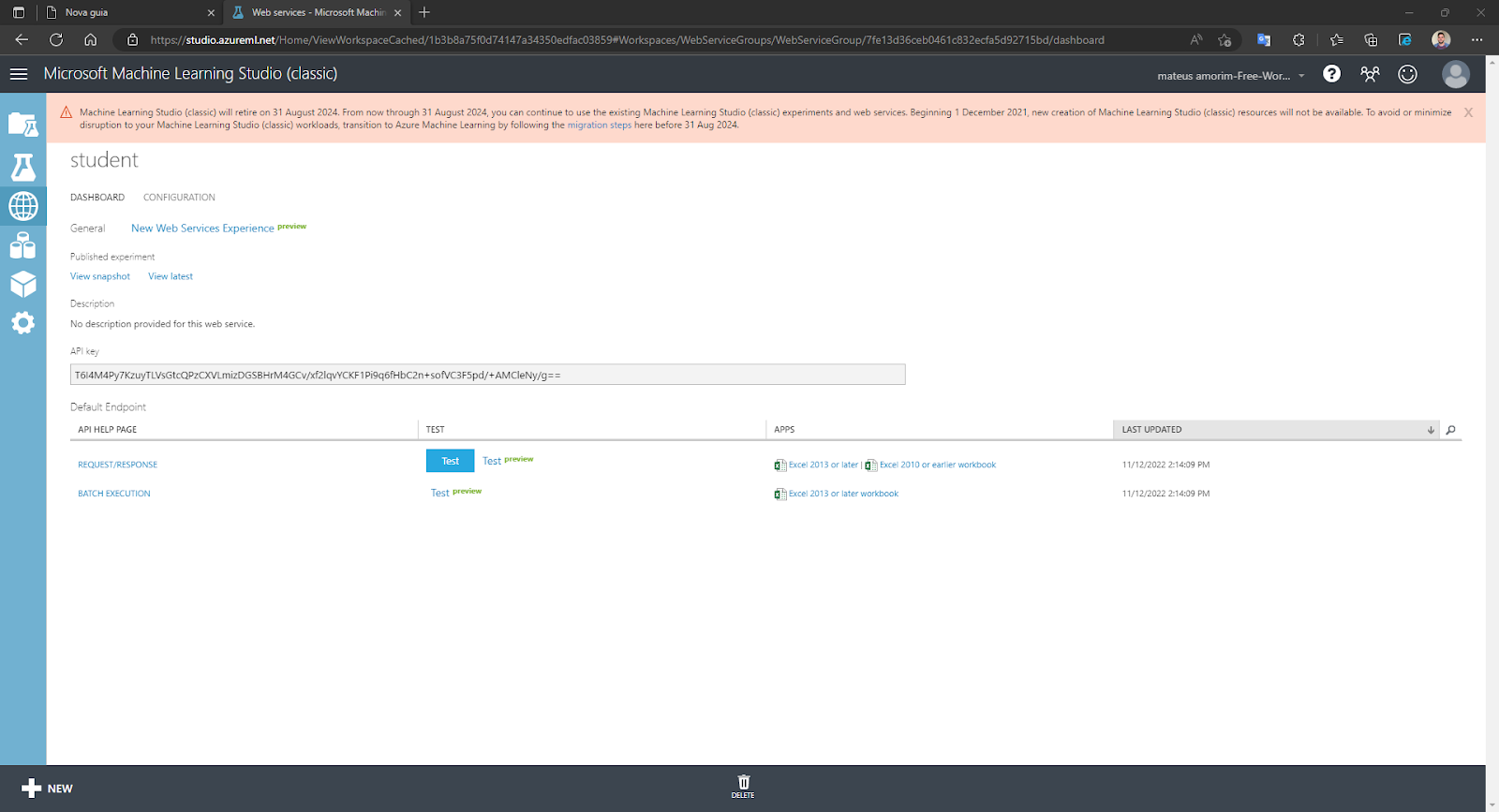Open migration steps link in banner
Viewport: 1499px width, 812px height.
point(600,125)
